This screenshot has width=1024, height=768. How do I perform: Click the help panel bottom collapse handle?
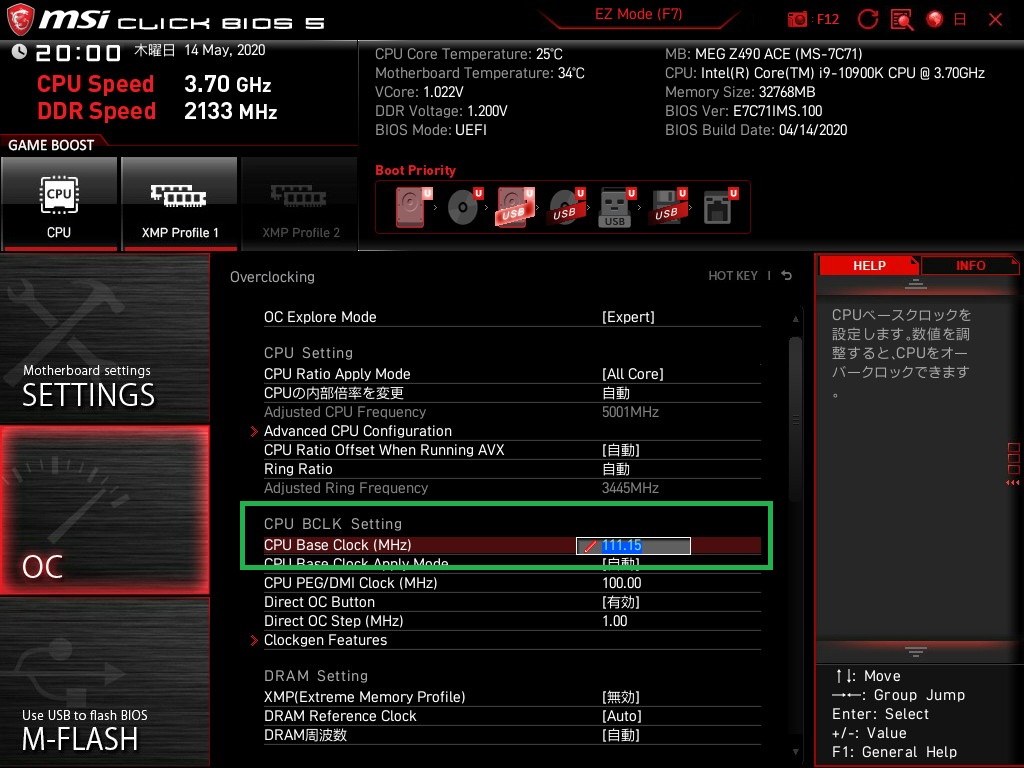(x=916, y=651)
